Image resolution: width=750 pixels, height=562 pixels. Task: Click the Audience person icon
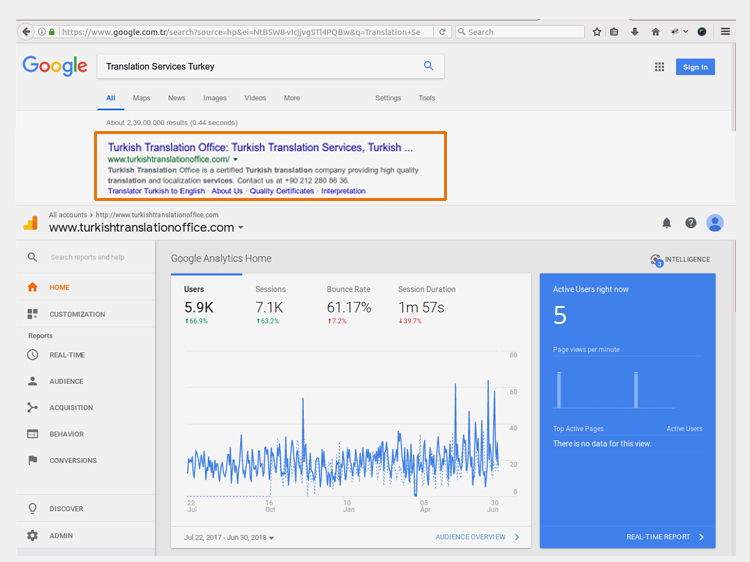(32, 381)
